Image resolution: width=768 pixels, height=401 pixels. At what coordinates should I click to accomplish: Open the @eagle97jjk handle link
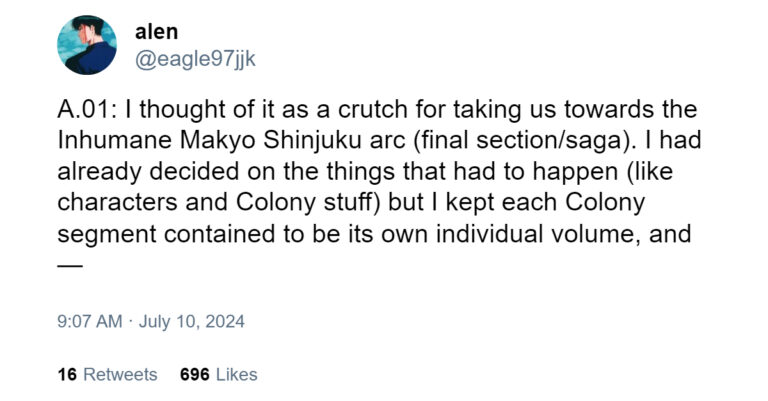click(x=195, y=59)
